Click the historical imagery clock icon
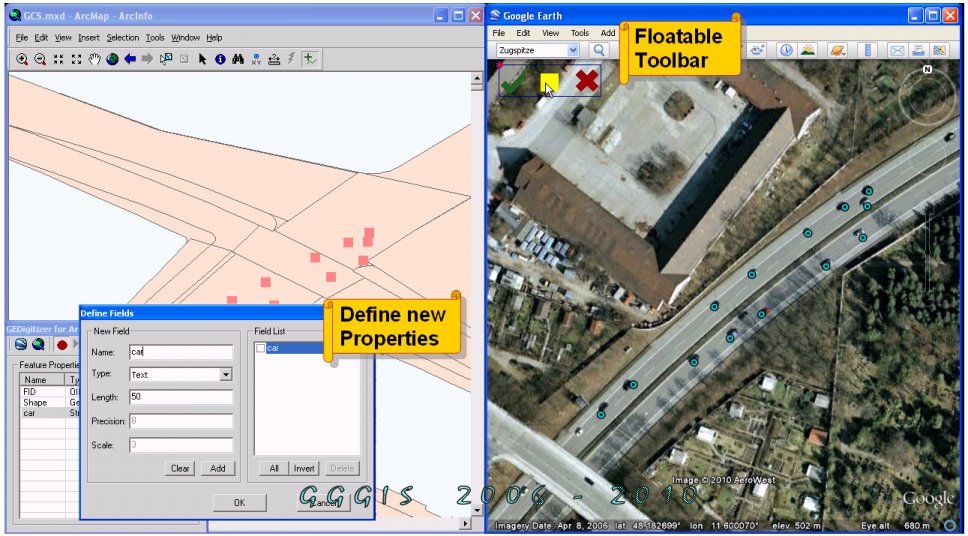 coord(786,50)
